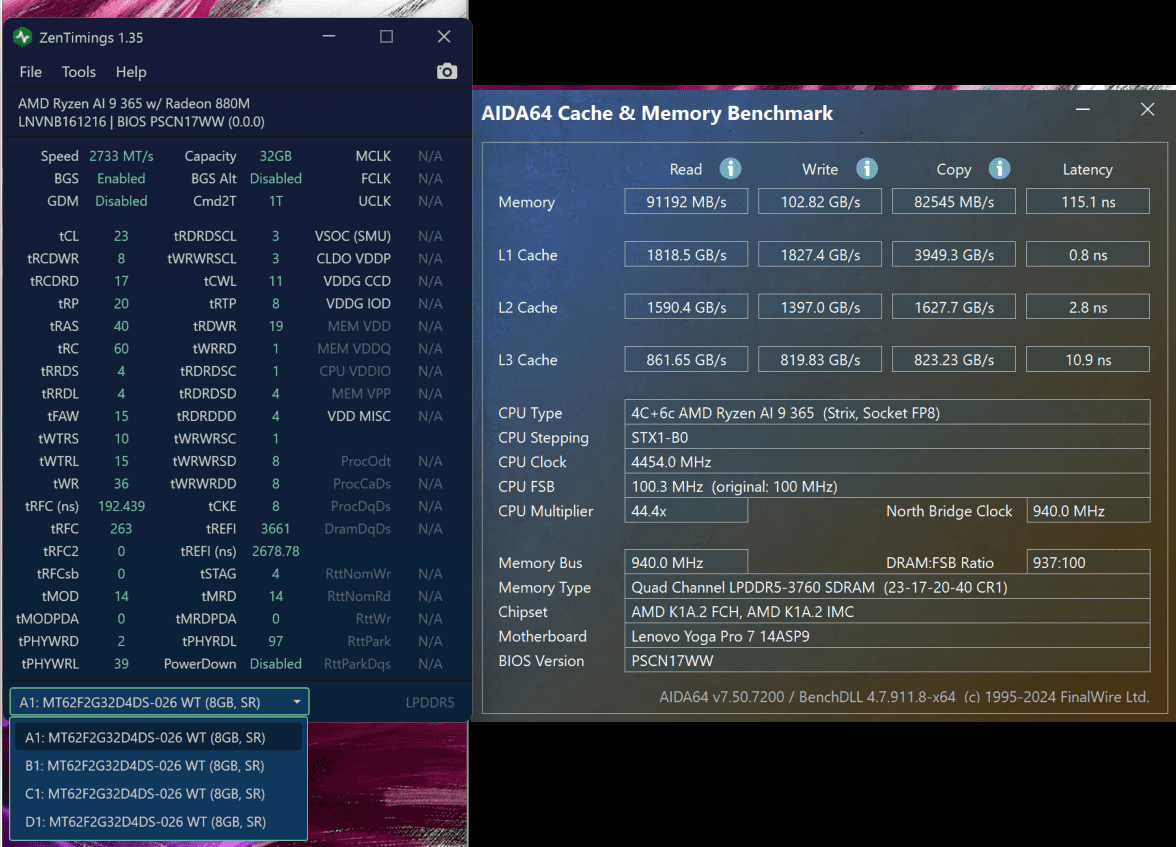The height and width of the screenshot is (847, 1176).
Task: Select module B1: MT62F2G32D4DS-026 WT
Action: [x=159, y=766]
